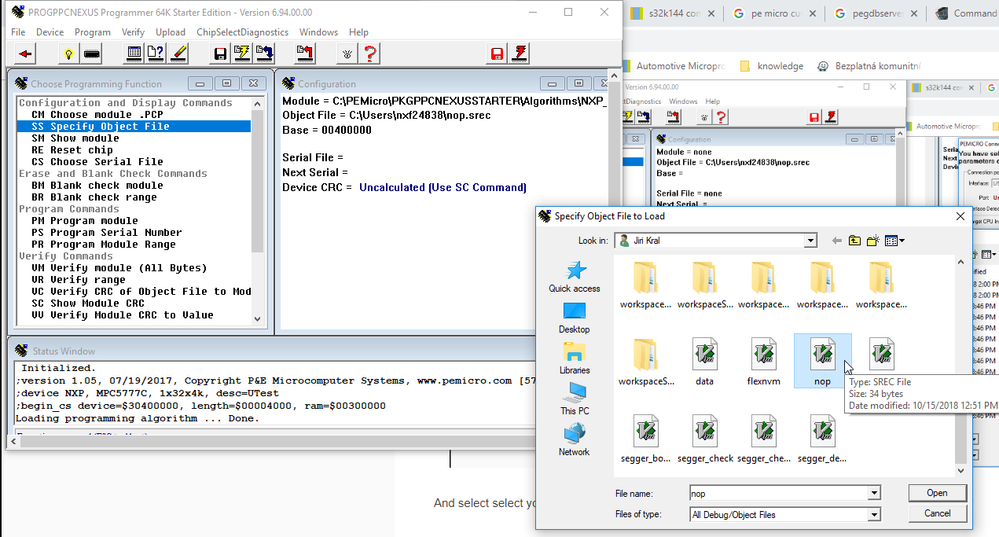Expand the Files of type dropdown

pos(873,514)
